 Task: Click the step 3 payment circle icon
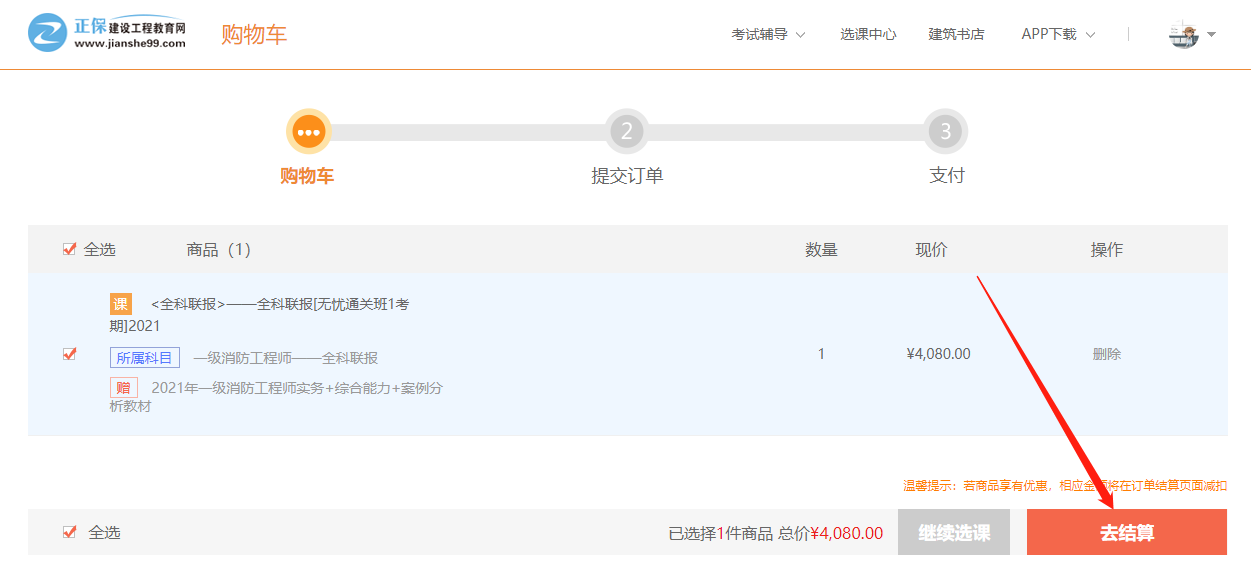tap(945, 131)
